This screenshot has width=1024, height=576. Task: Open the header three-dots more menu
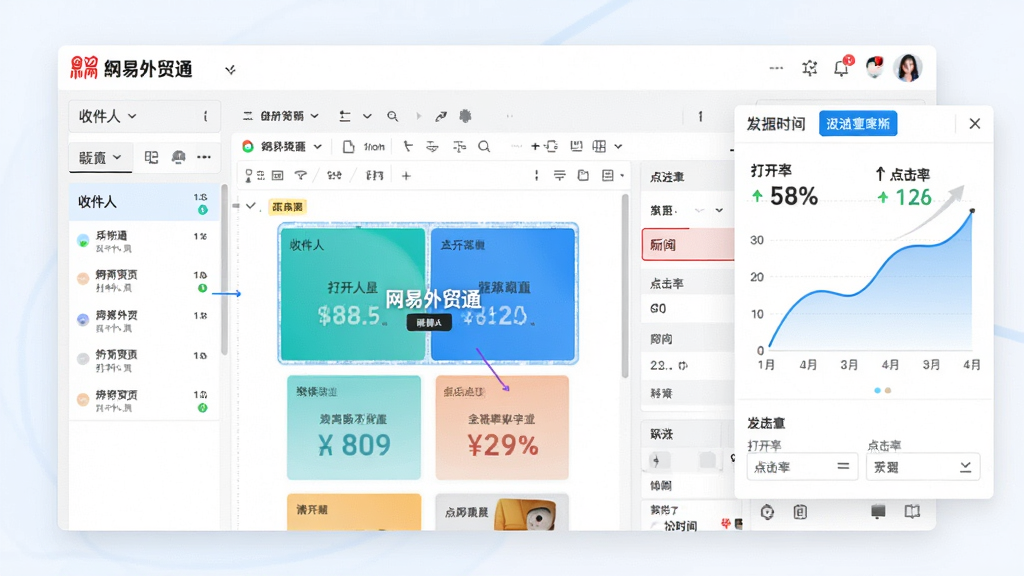(776, 68)
